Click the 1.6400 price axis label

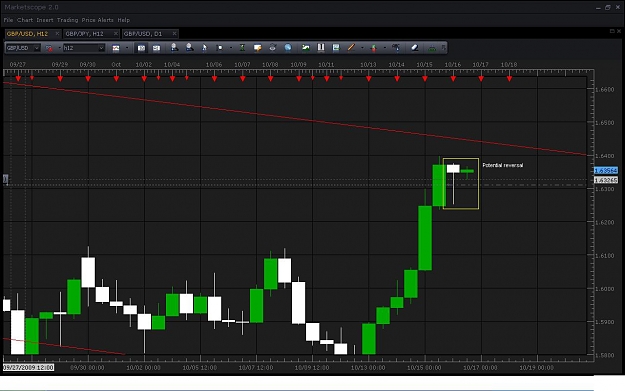pos(605,156)
